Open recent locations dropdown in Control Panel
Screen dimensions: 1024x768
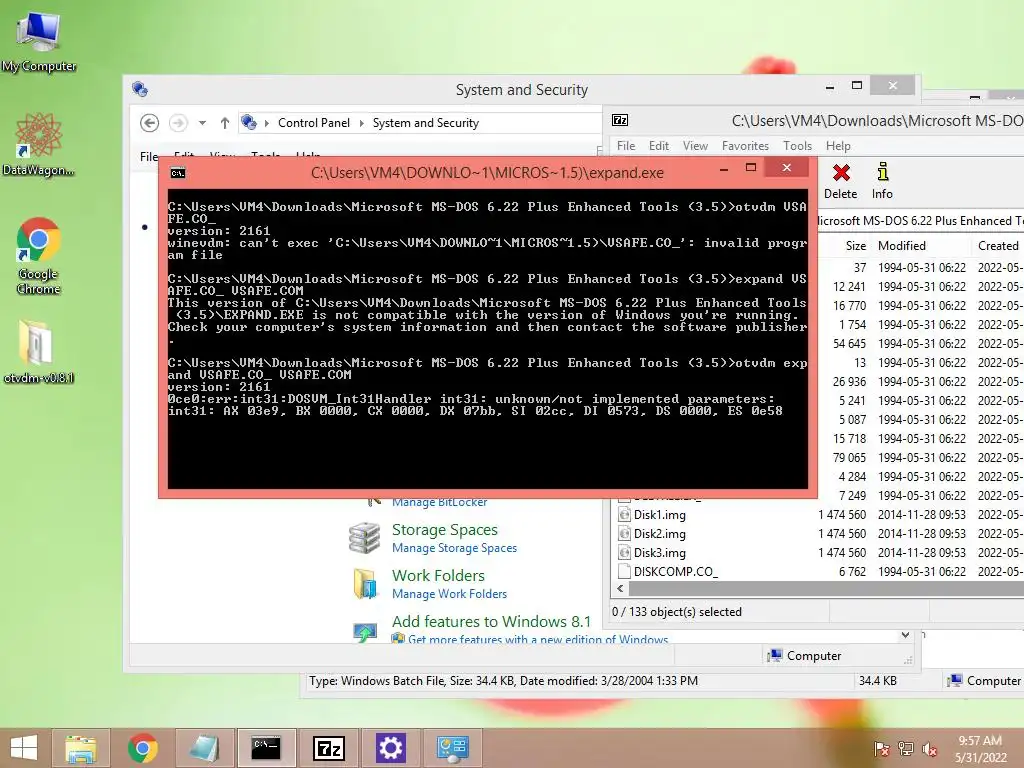tap(202, 123)
